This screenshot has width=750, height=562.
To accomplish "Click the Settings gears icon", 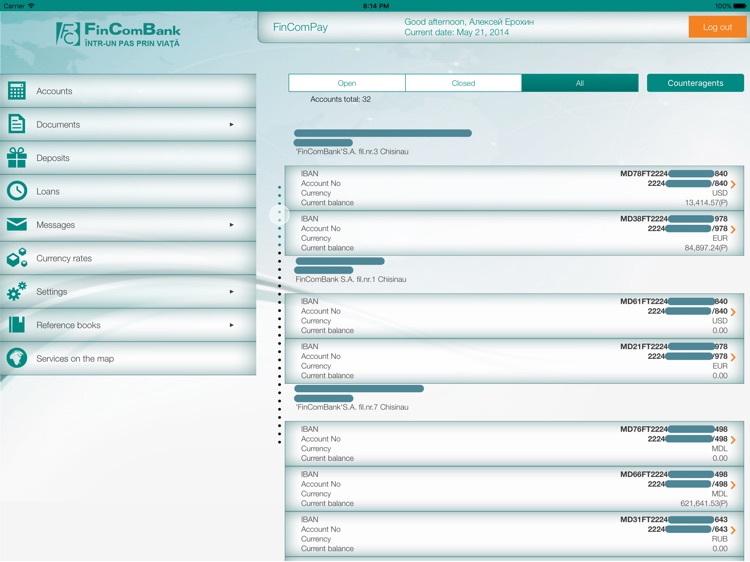I will tap(17, 291).
